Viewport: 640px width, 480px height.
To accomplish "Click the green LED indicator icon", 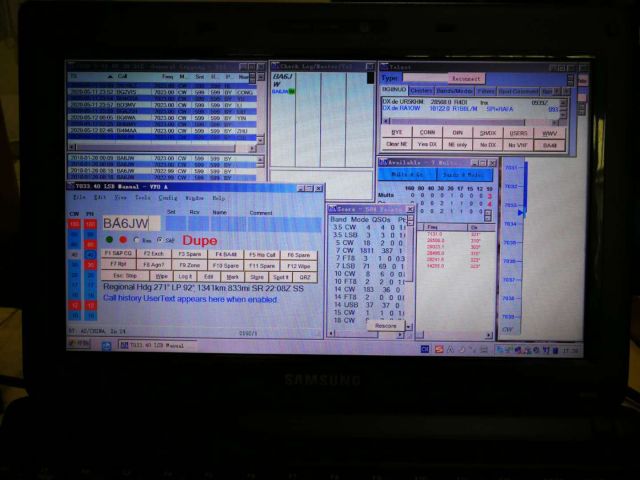I will coord(107,240).
